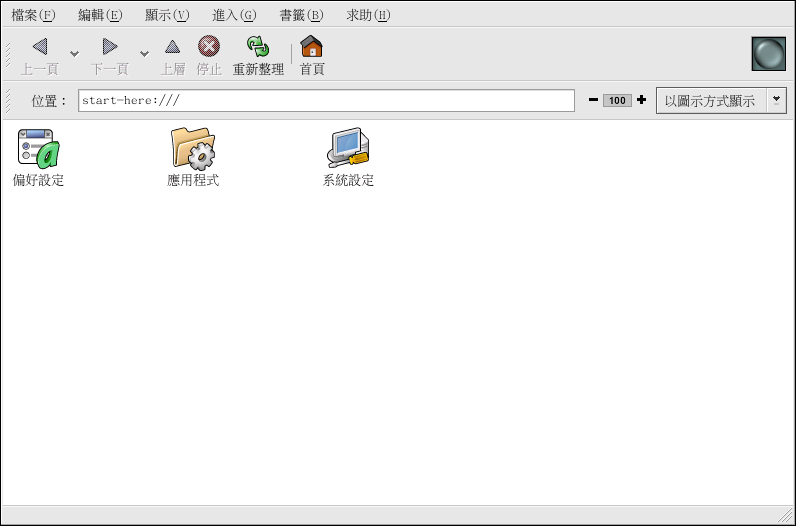Viewport: 796px width, 526px height.
Task: Click the Forward (下一頁) arrow icon
Action: (110, 47)
